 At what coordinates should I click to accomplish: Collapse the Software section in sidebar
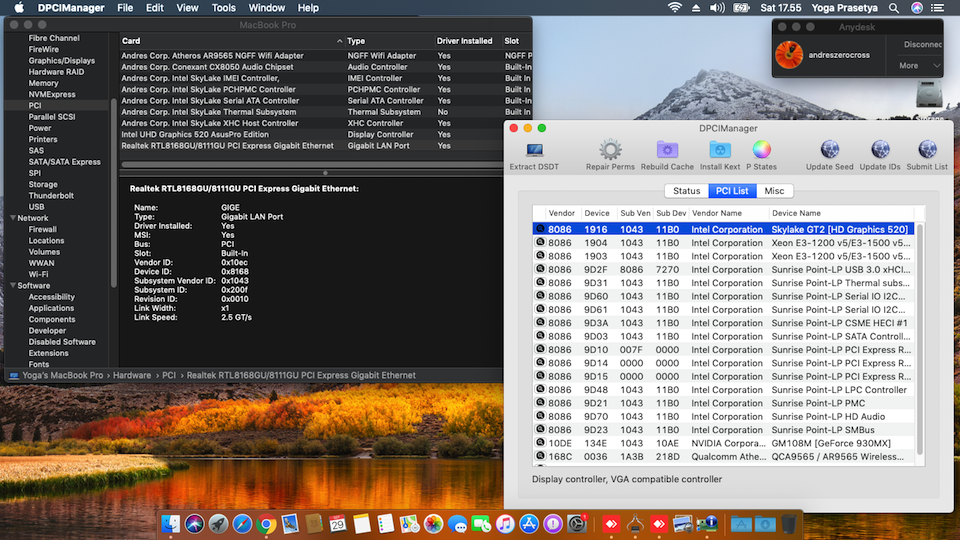click(13, 286)
